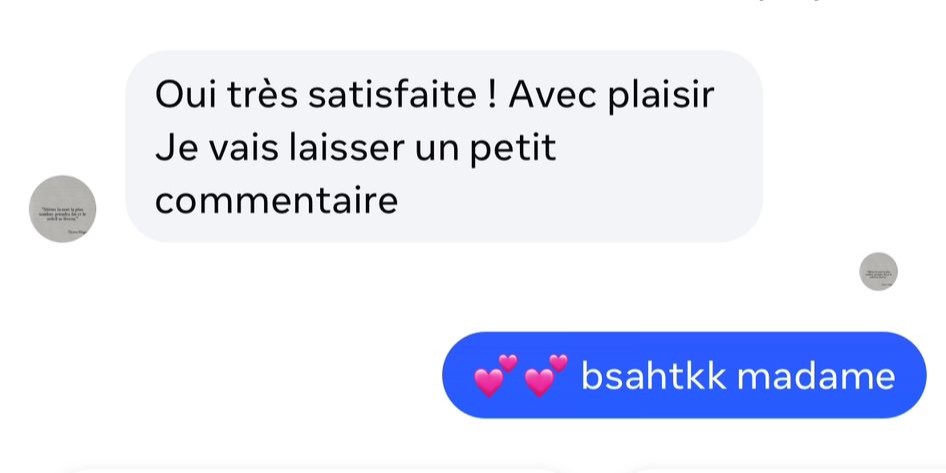Open the partially visible panel at bottom left

300,468
